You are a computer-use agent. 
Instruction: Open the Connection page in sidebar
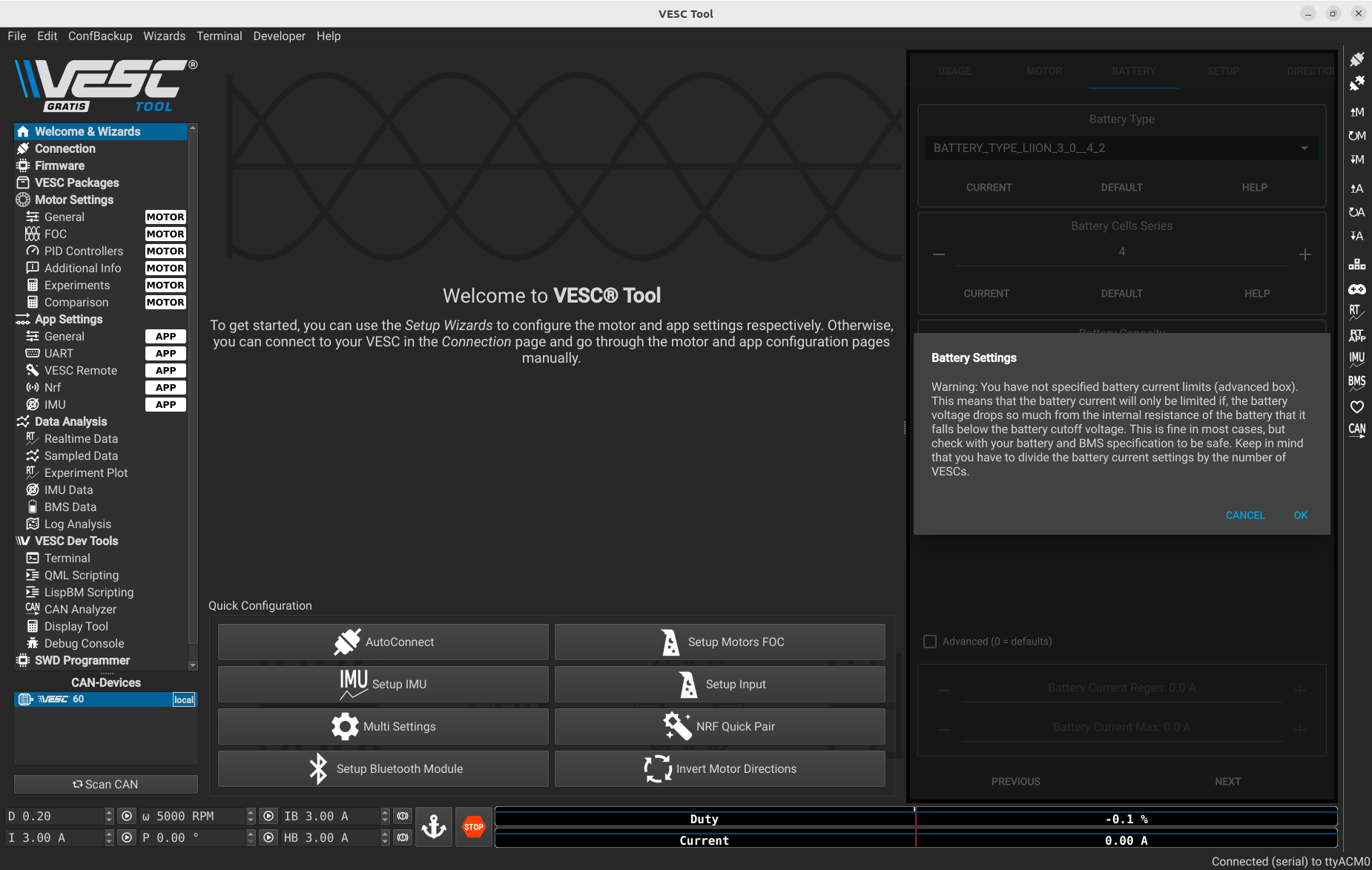[x=101, y=148]
